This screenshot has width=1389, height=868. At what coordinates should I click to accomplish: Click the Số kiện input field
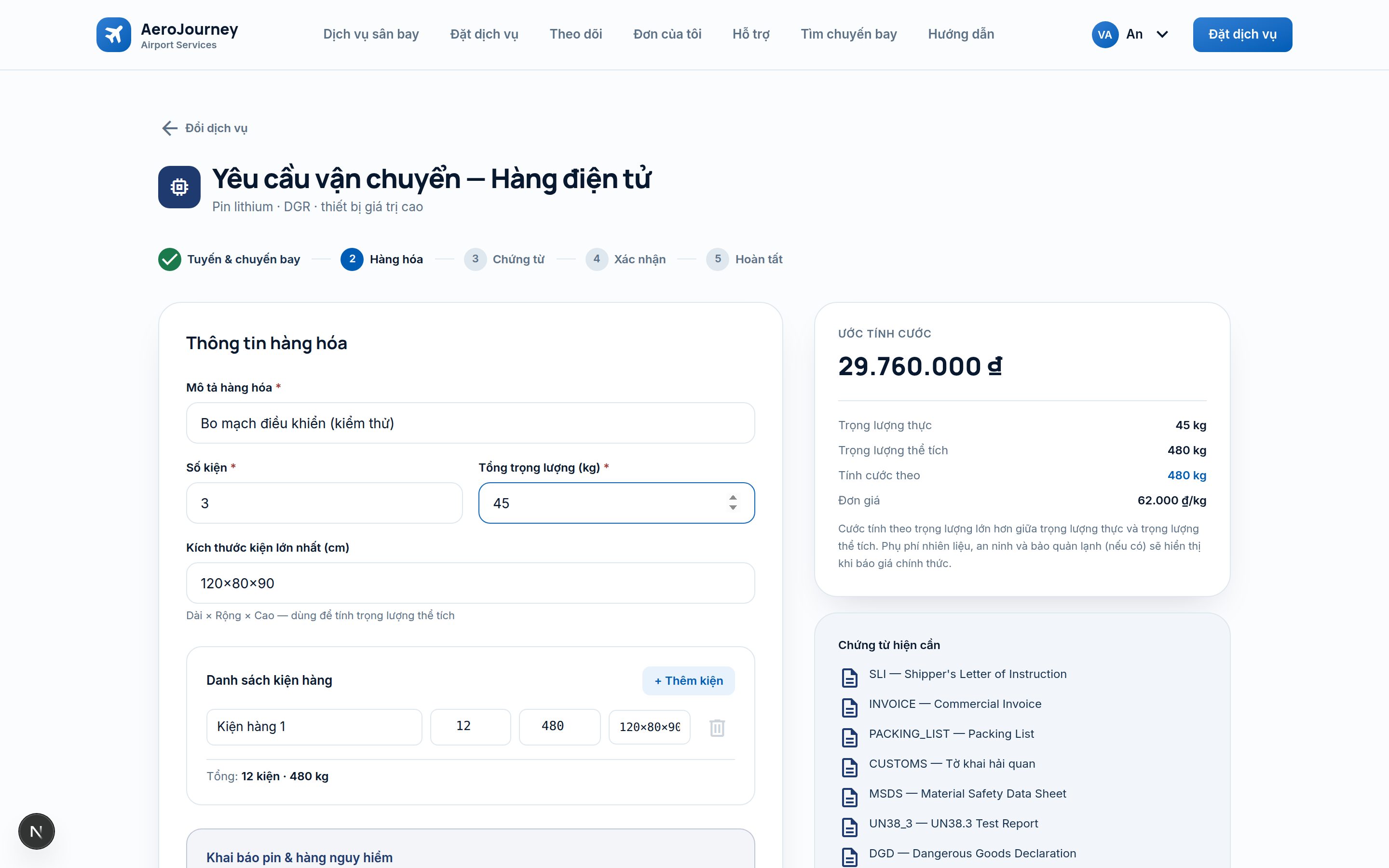[x=324, y=503]
